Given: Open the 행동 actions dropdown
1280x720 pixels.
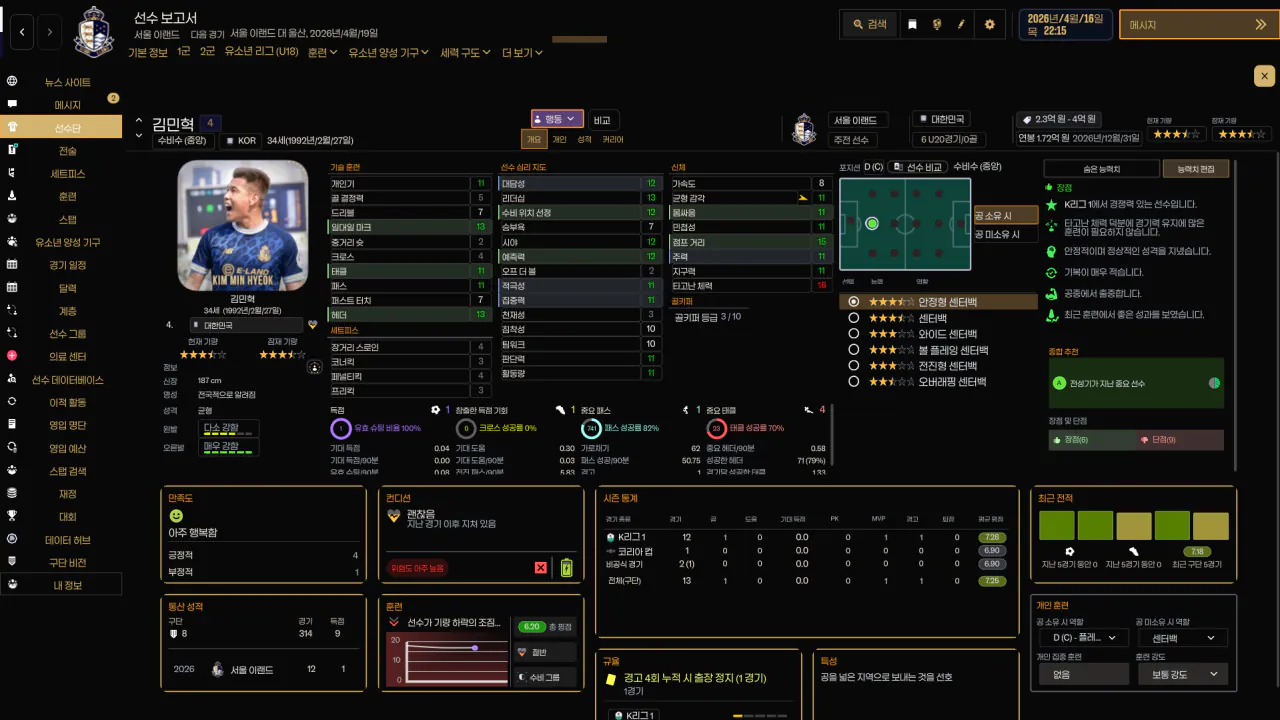Looking at the screenshot, I should pyautogui.click(x=556, y=119).
